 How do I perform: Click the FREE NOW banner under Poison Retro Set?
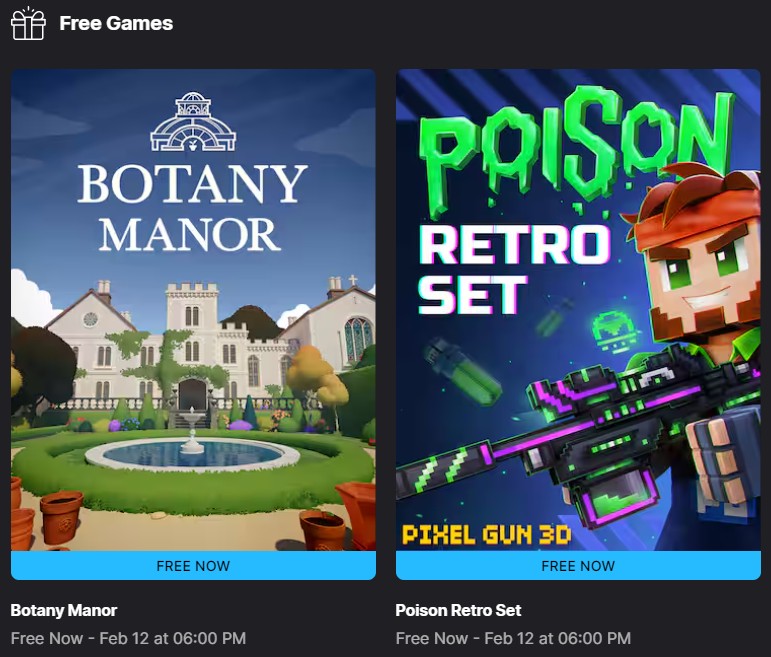point(578,566)
